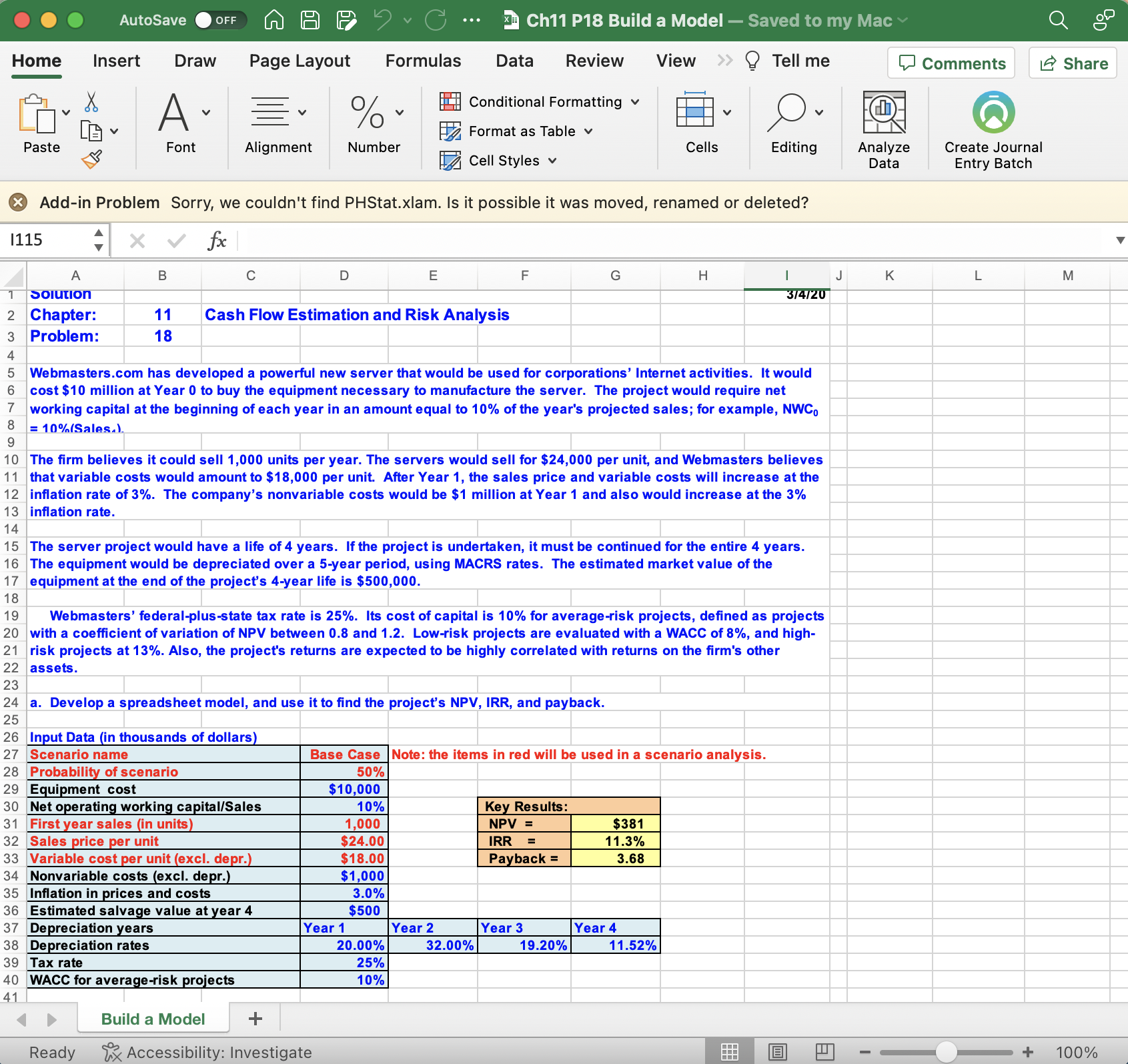
Task: Click the Format Painter icon
Action: click(91, 160)
